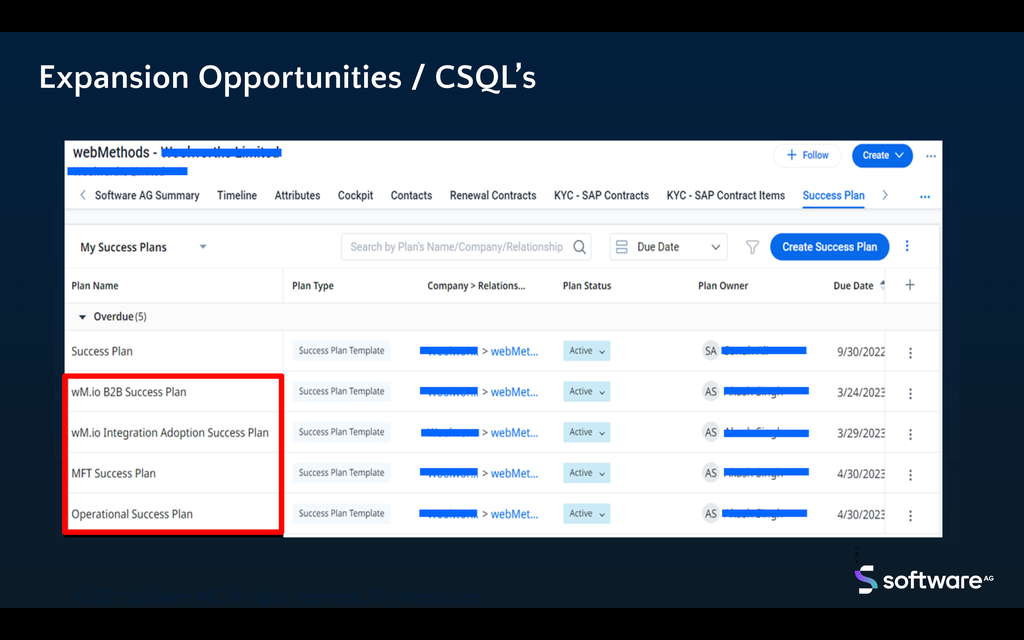
Task: Open the Timeline tab
Action: tap(237, 195)
